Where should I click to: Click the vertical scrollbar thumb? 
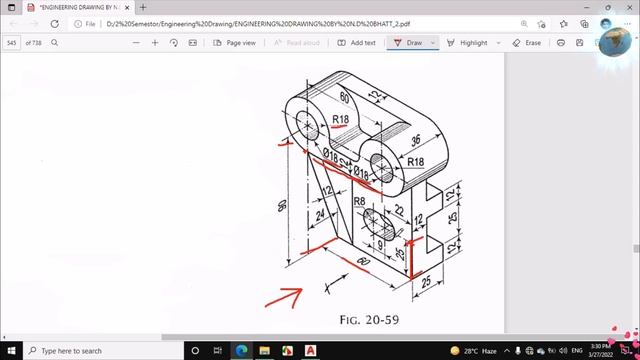[636, 248]
